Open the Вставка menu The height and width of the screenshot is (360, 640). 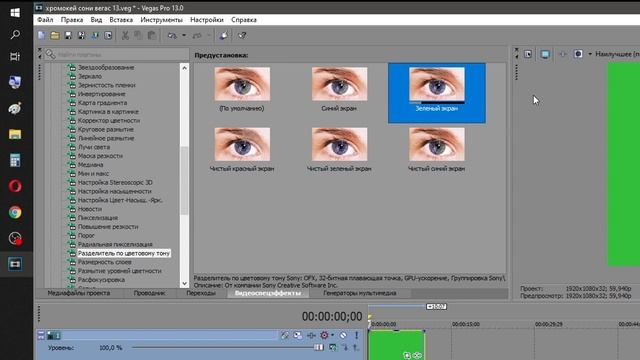[x=121, y=20]
